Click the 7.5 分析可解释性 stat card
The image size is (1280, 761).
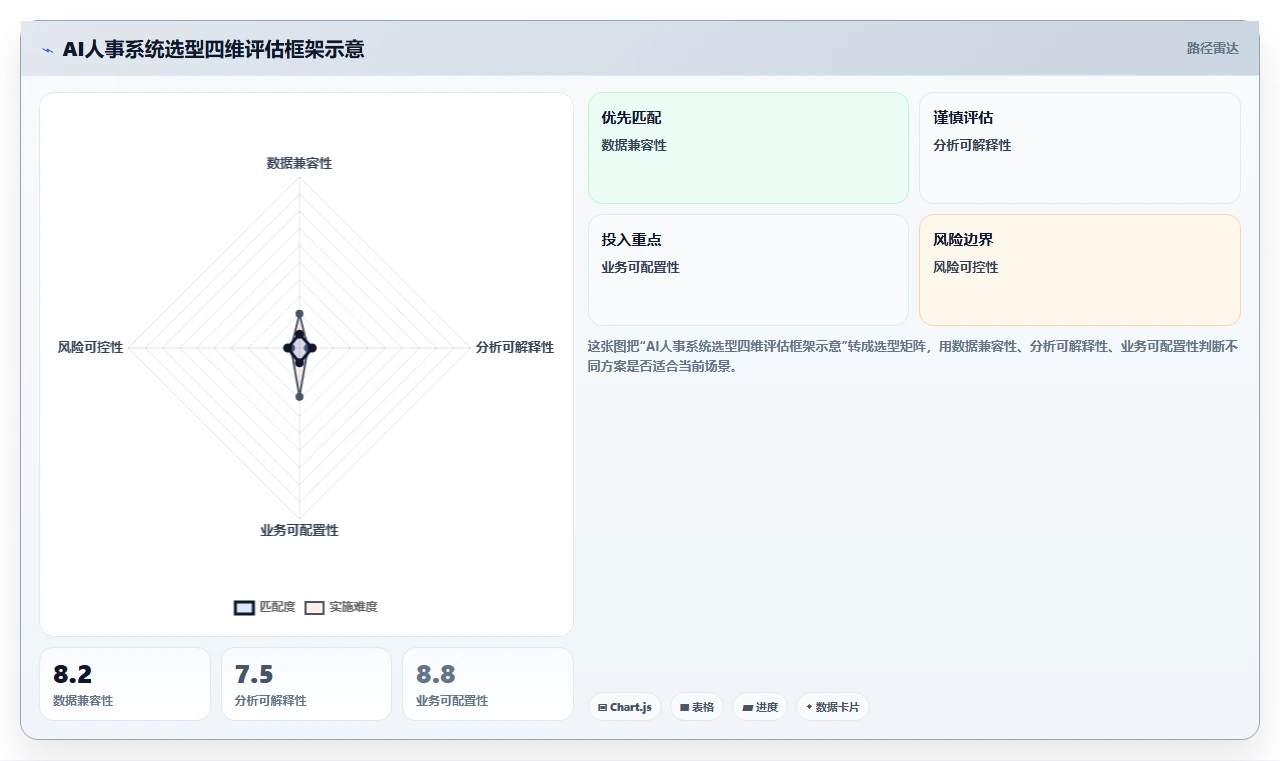(x=306, y=684)
